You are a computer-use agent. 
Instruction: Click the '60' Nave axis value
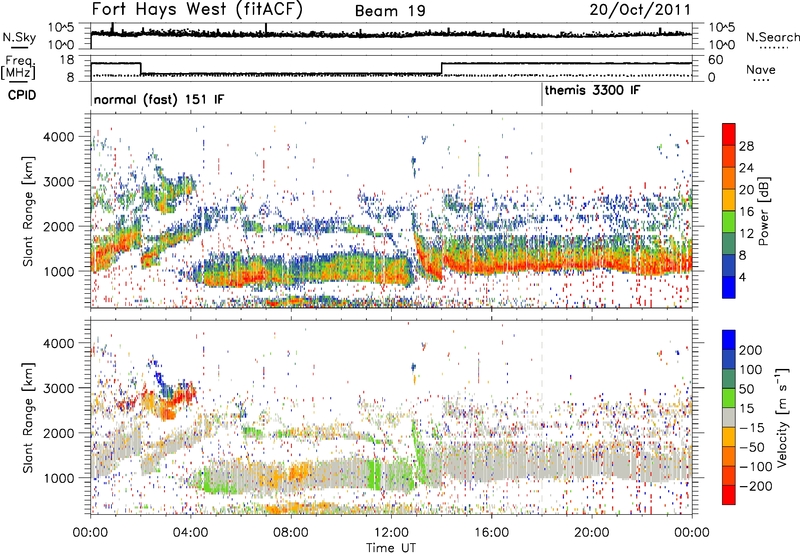716,60
